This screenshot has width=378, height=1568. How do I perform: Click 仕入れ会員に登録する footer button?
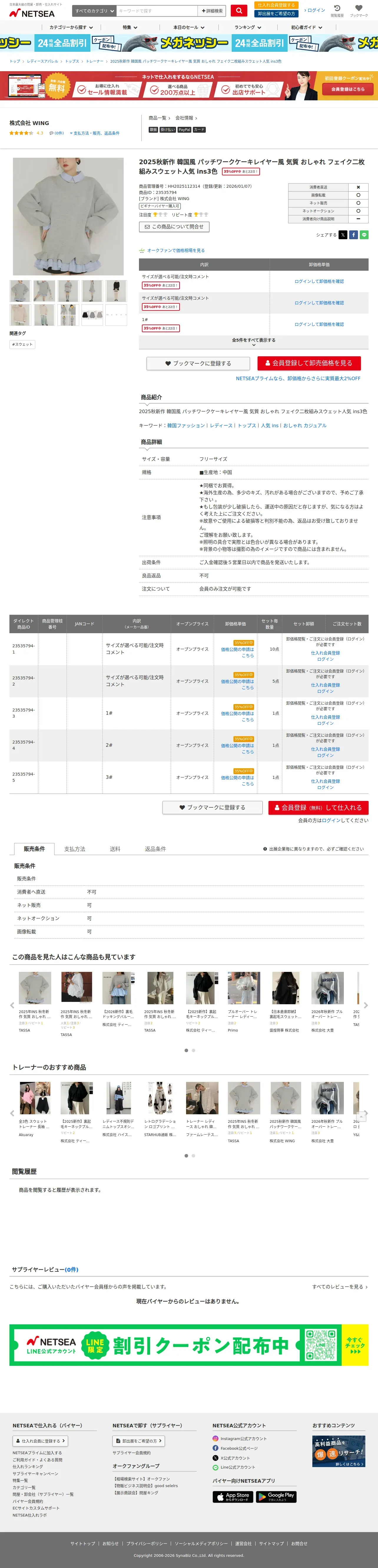(x=40, y=1441)
